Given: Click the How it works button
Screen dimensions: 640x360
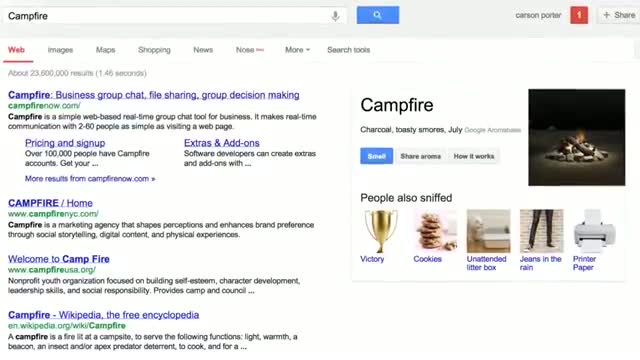Looking at the screenshot, I should 473,156.
